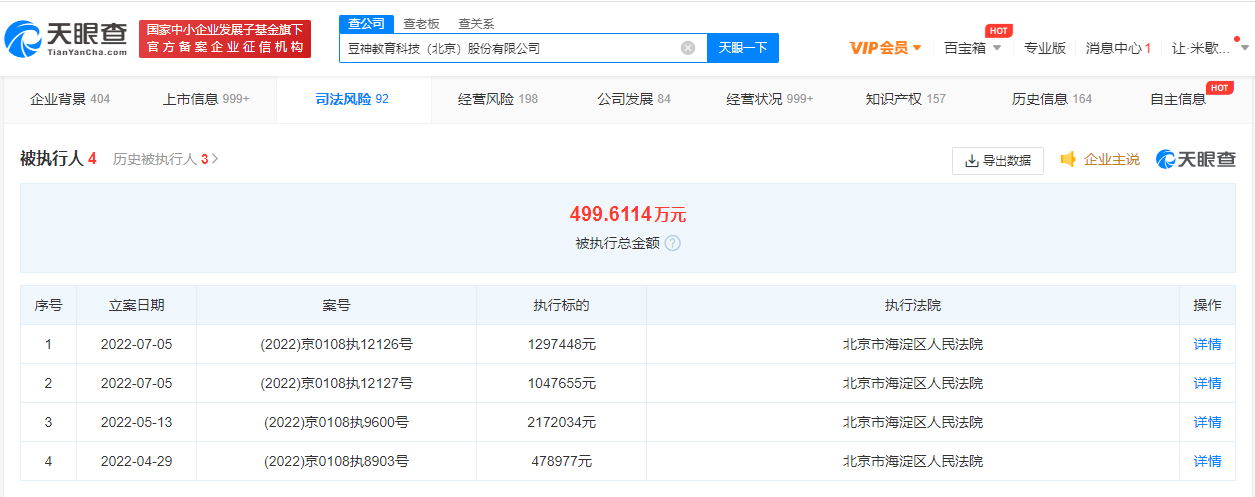This screenshot has height=497, width=1255.
Task: Open the 经营风险 198 tab
Action: [498, 99]
